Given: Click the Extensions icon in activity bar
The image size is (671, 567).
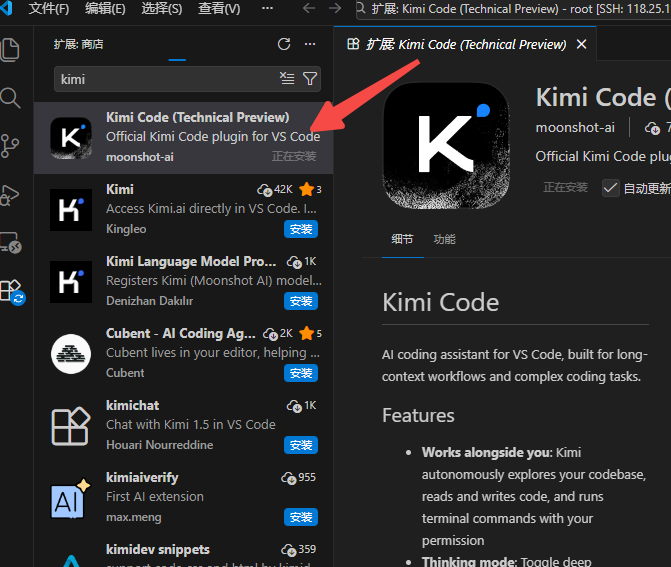Looking at the screenshot, I should coord(11,291).
